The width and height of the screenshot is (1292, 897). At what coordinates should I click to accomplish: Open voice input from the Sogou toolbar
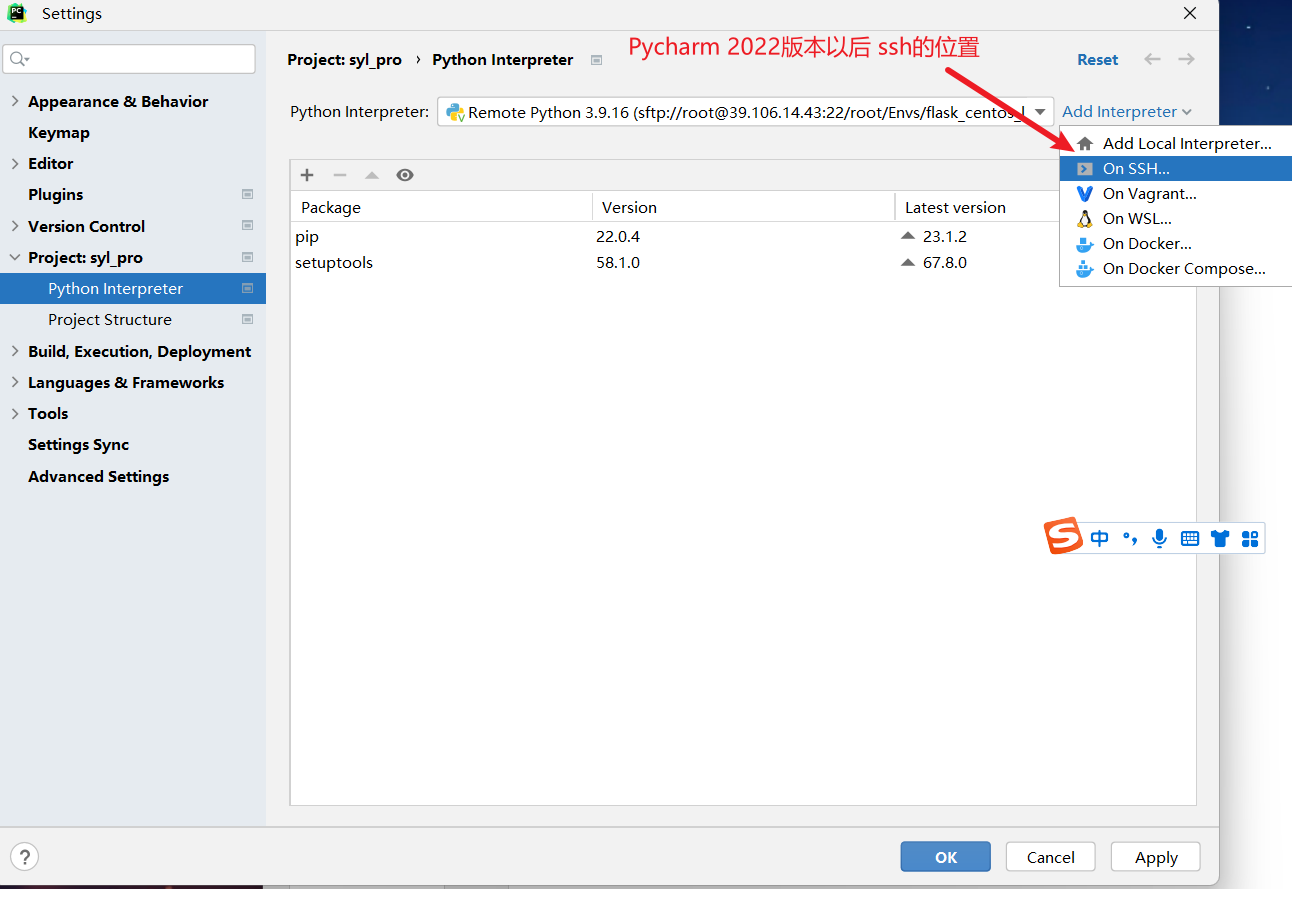click(x=1159, y=537)
